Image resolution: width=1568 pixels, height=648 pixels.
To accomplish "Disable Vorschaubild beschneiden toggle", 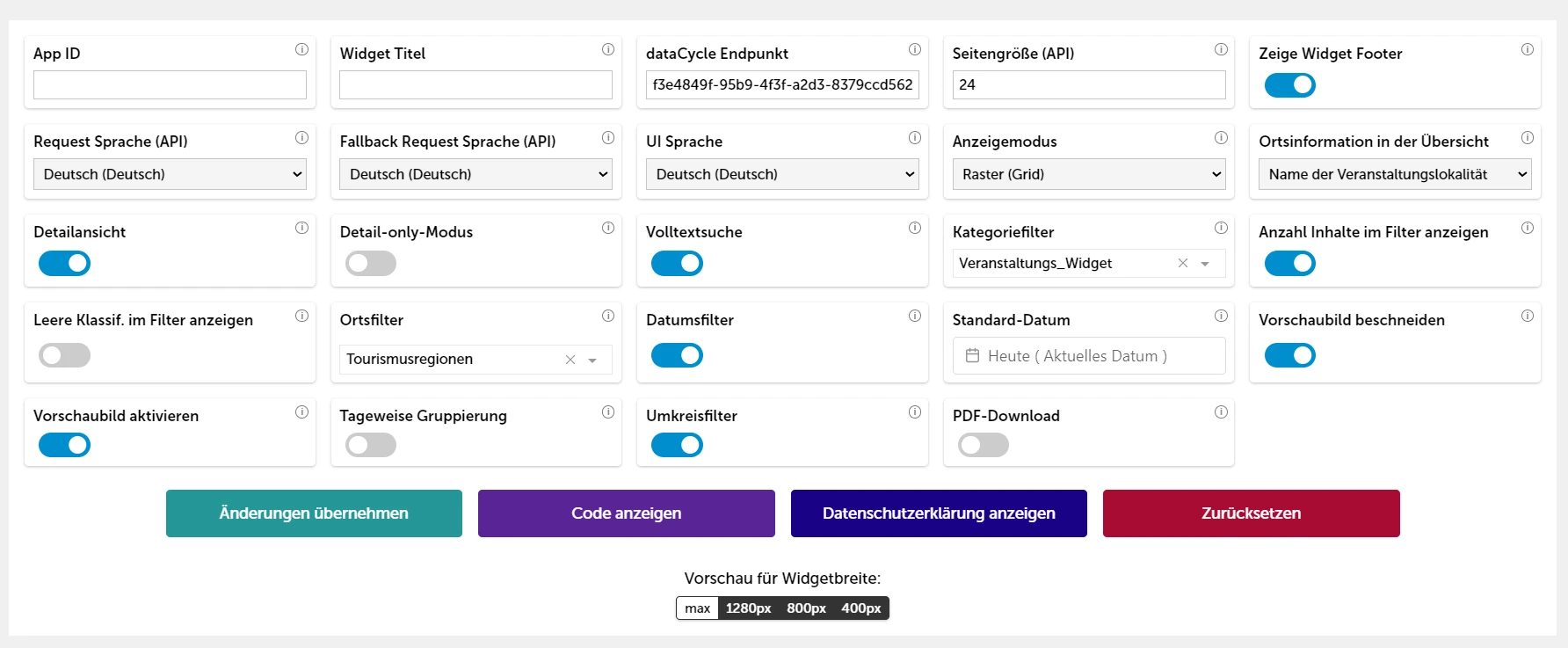I will tap(1289, 355).
